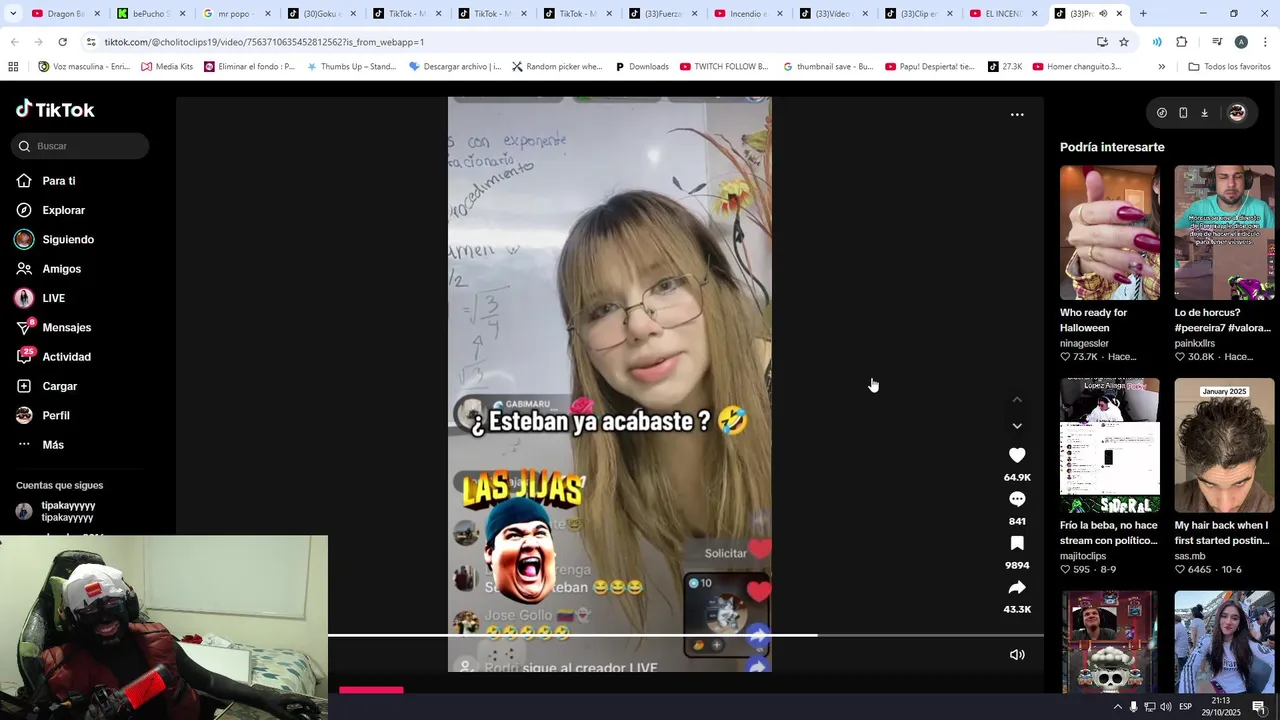Switch to the EL INCENDIO YouTube tab

pos(1002,14)
